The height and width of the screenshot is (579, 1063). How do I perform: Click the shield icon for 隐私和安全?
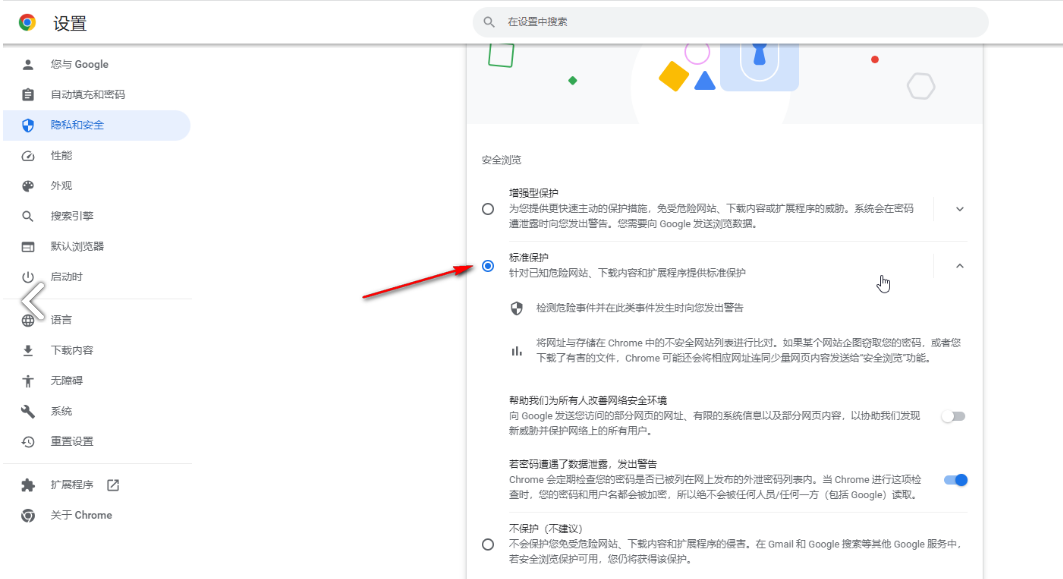[28, 125]
